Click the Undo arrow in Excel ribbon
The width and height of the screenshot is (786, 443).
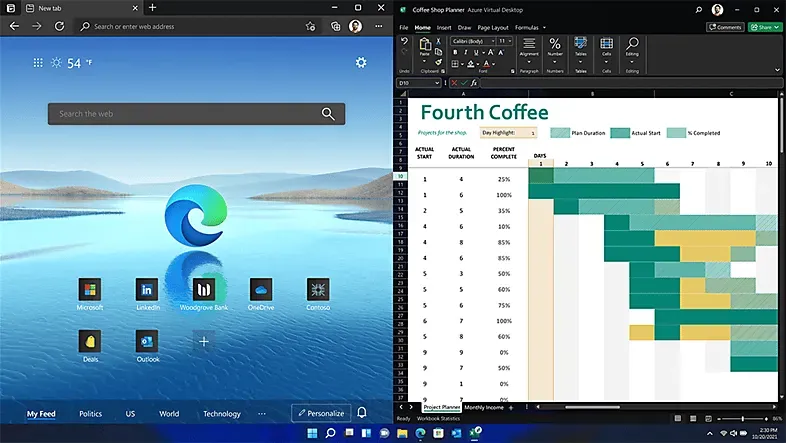405,41
